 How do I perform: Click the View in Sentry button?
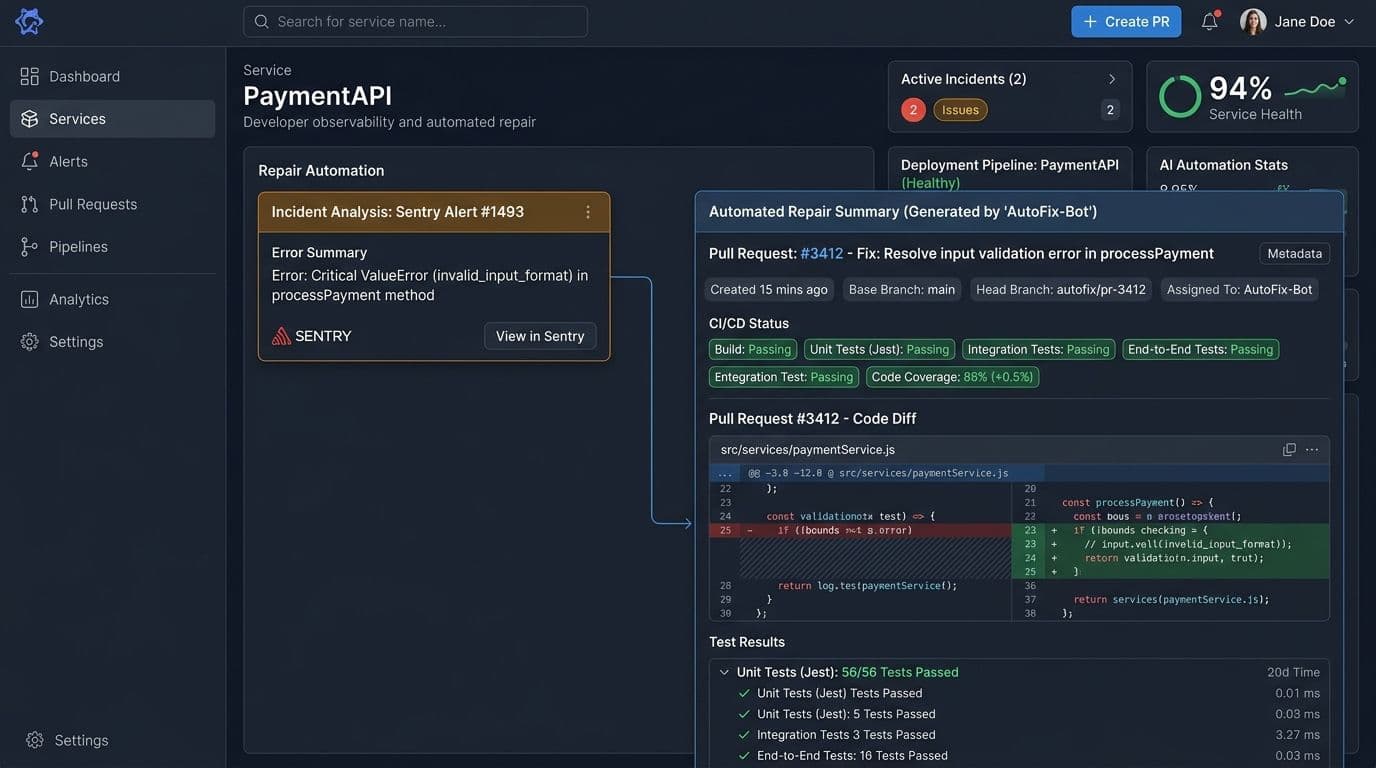[540, 336]
